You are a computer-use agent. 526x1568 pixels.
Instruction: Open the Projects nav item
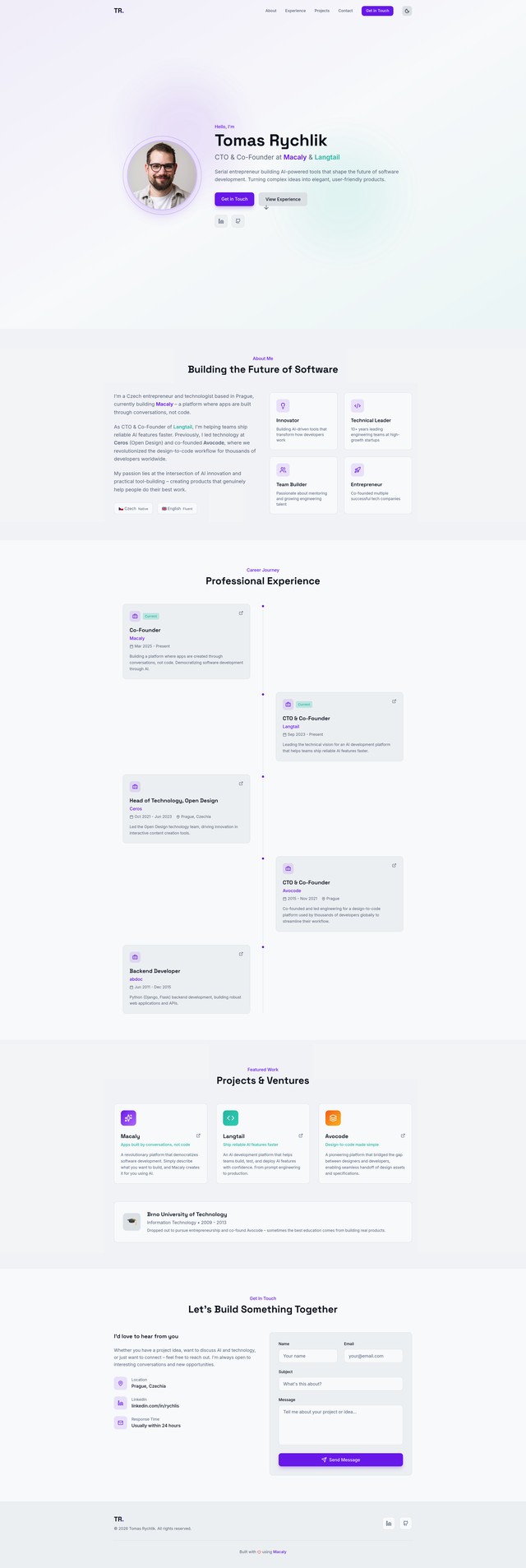[x=322, y=11]
